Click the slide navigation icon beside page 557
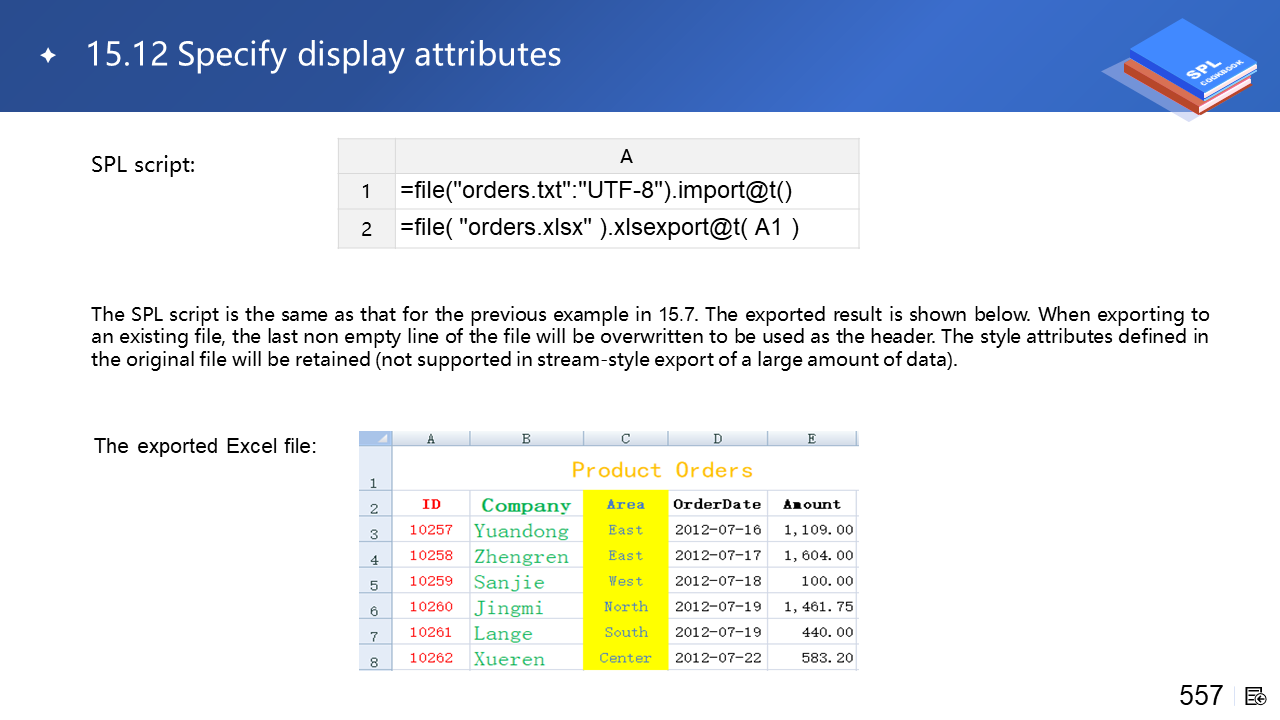Image resolution: width=1280 pixels, height=720 pixels. 1256,696
